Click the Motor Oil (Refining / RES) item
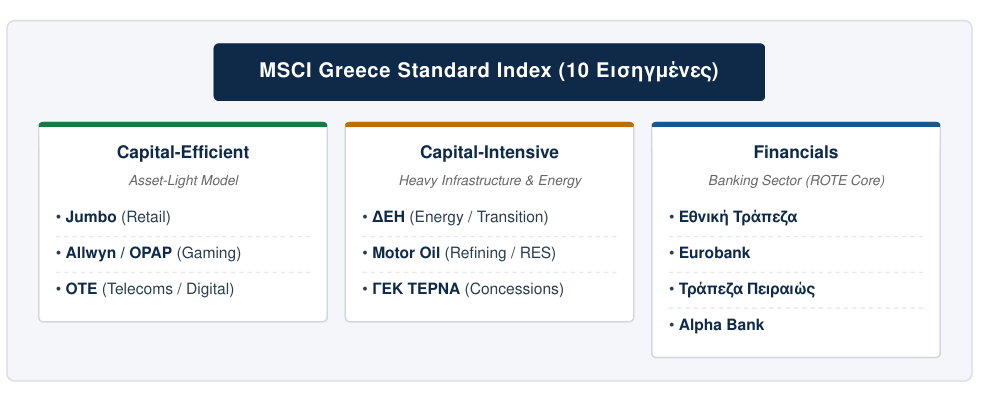Image resolution: width=993 pixels, height=410 pixels. 490,253
